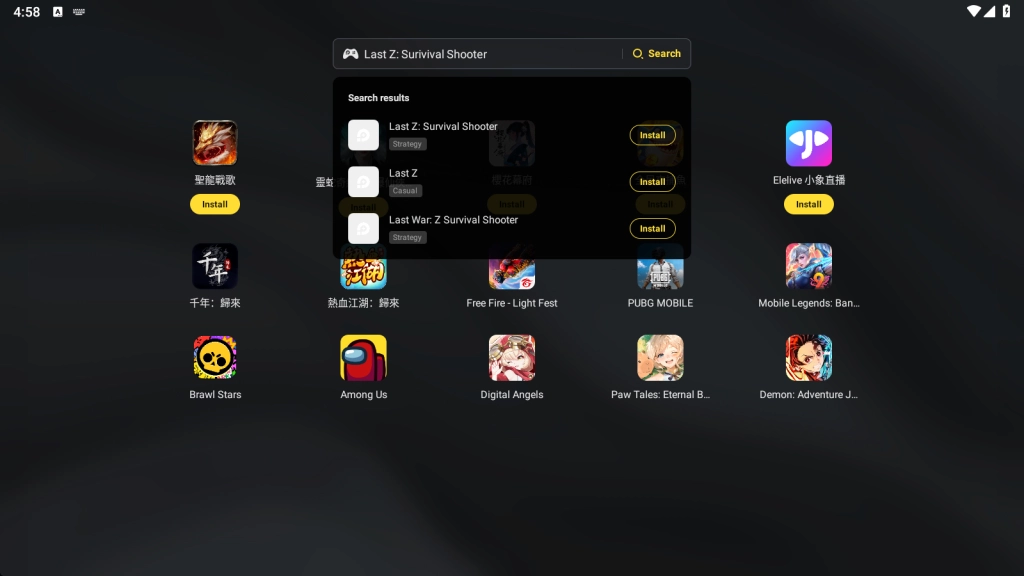Launch the Among Us game icon

click(363, 358)
